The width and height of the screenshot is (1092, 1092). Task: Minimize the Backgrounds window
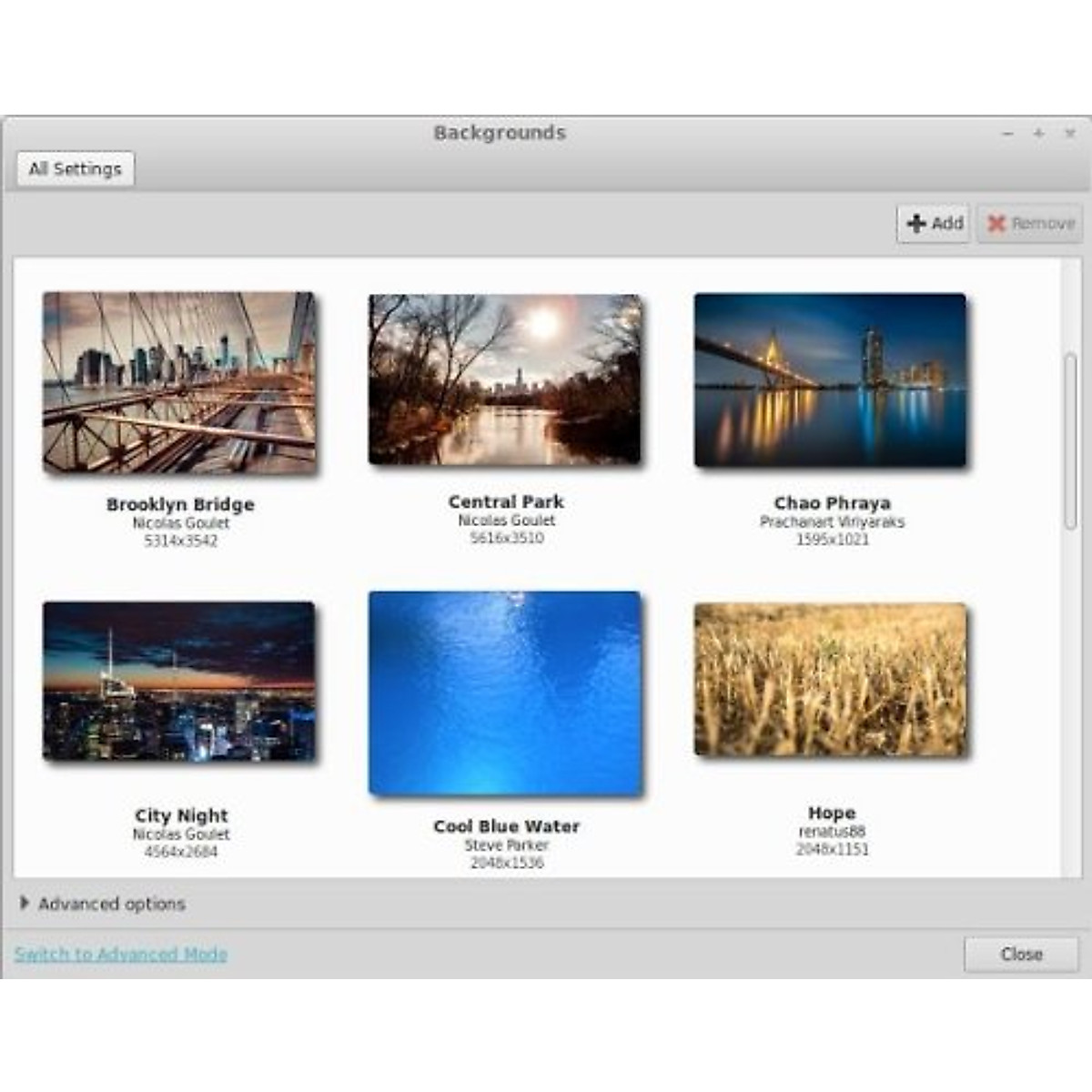[x=1007, y=134]
